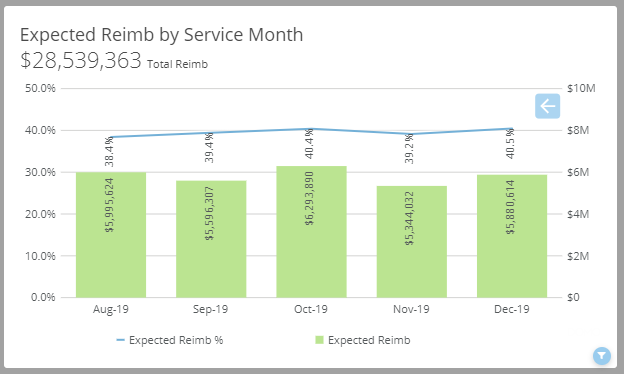The image size is (624, 374).
Task: Click the $4M right axis label
Action: tap(578, 214)
